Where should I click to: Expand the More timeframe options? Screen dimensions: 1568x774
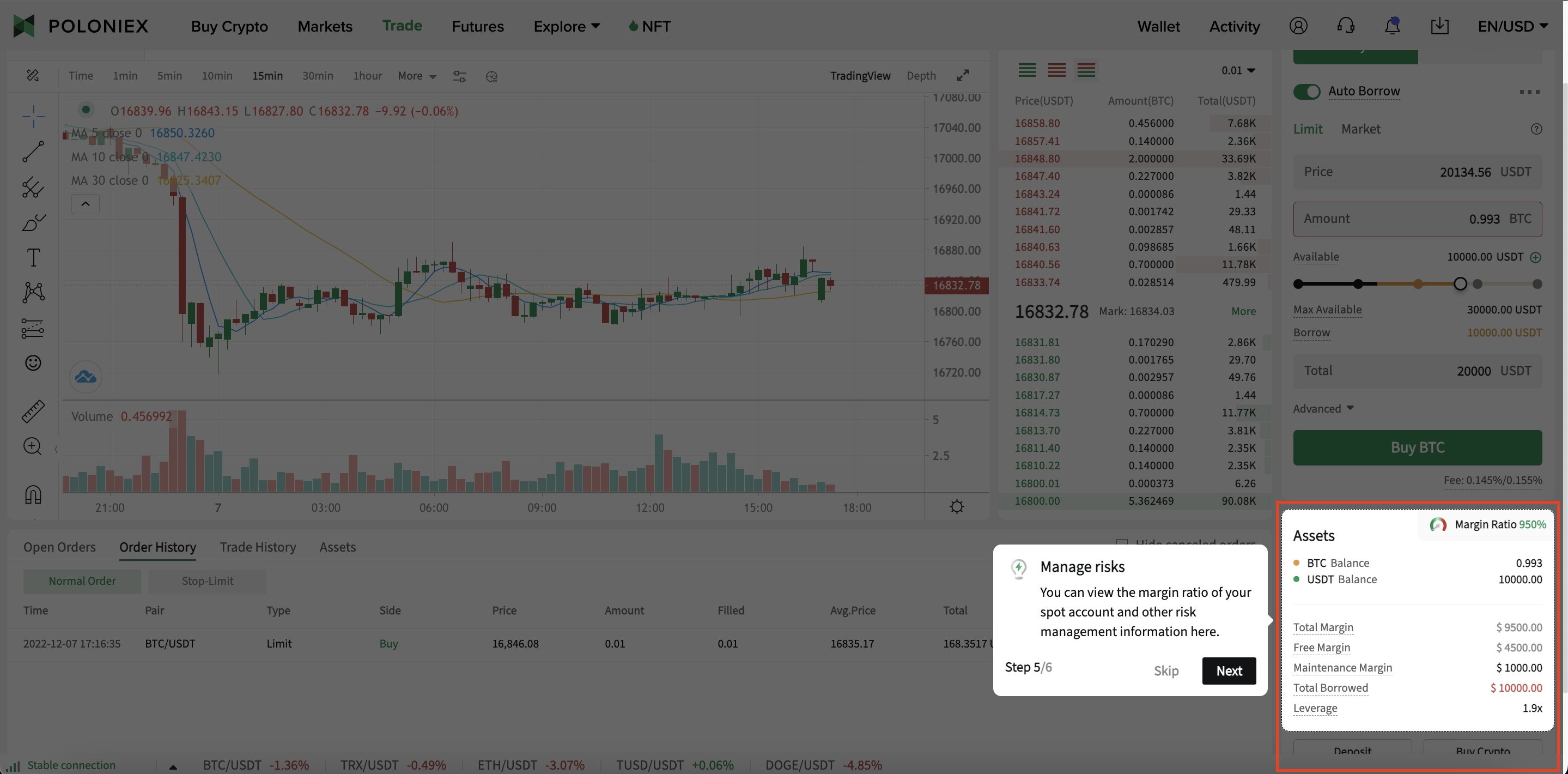coord(414,75)
